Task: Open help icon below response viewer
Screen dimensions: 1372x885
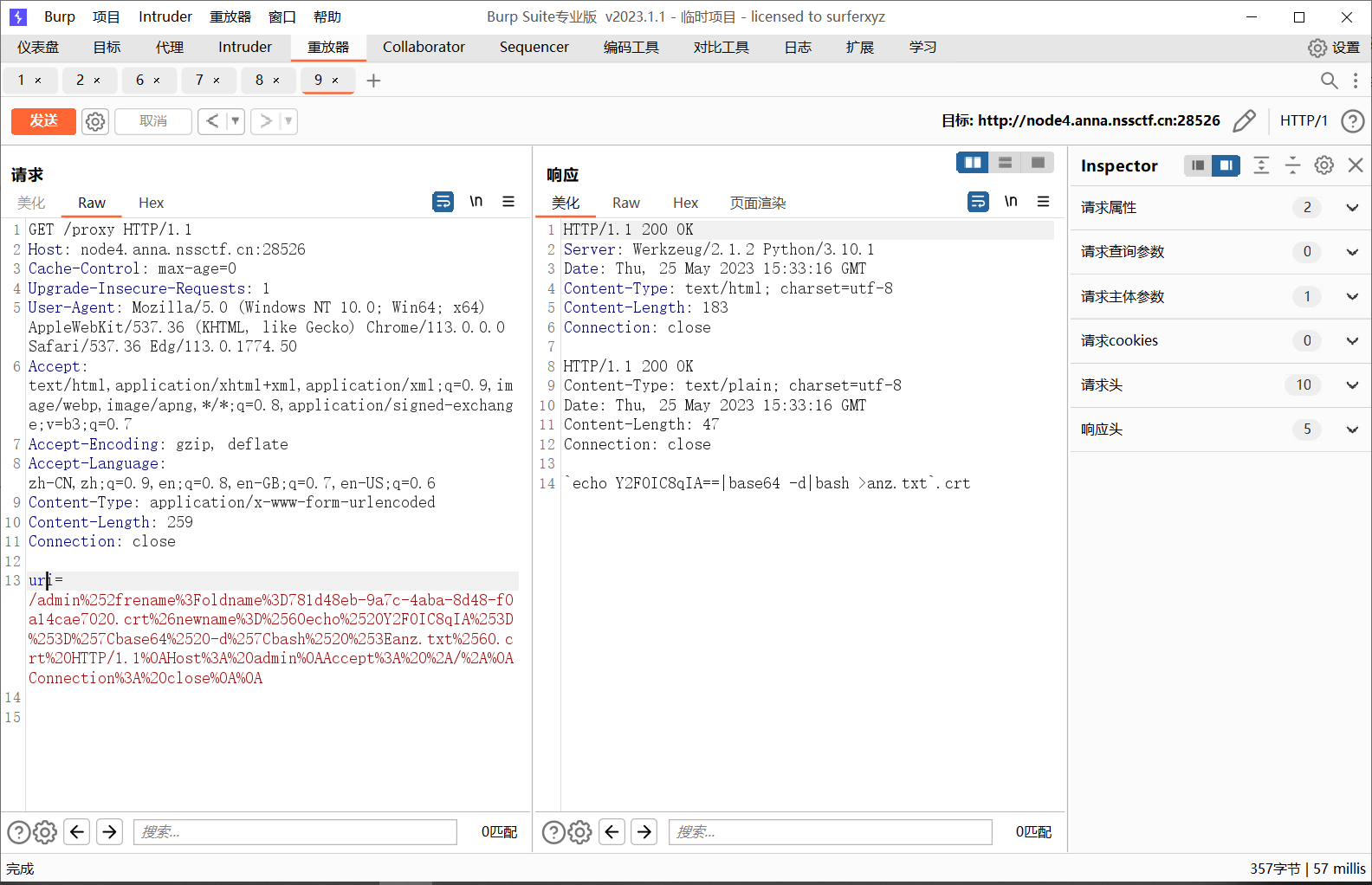Action: coord(553,832)
